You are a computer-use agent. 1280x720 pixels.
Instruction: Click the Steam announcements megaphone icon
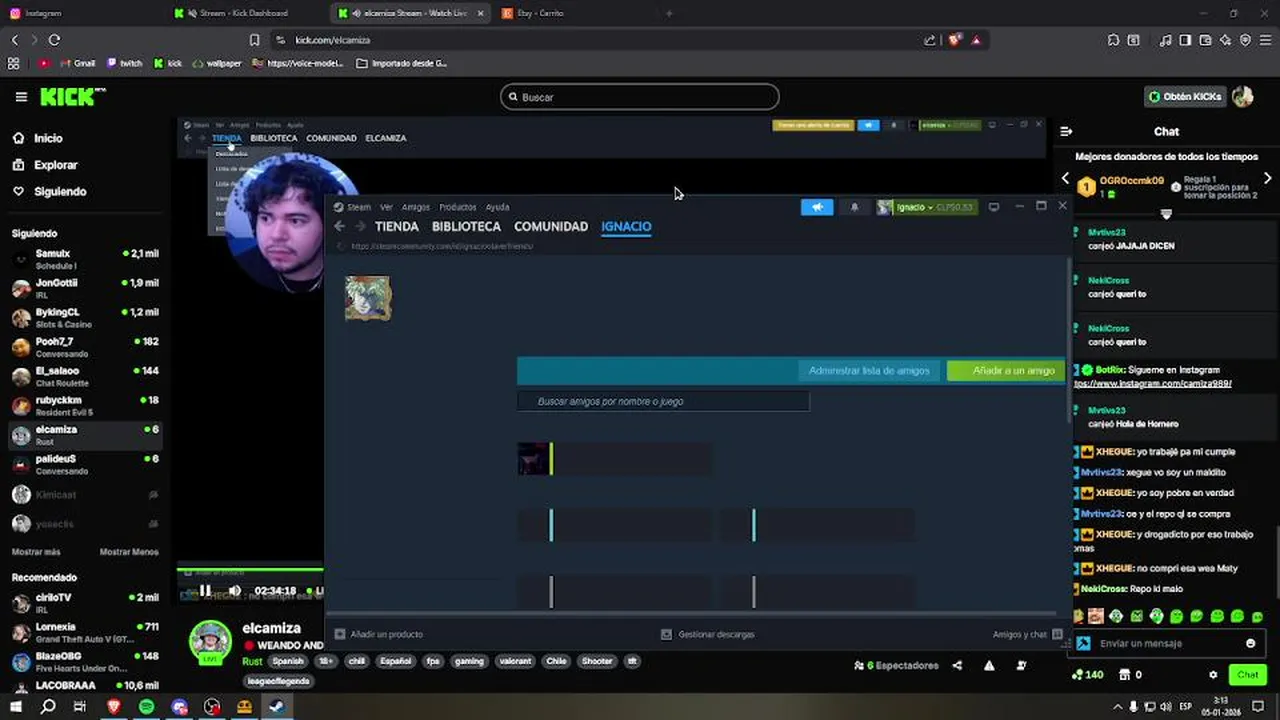(x=817, y=207)
